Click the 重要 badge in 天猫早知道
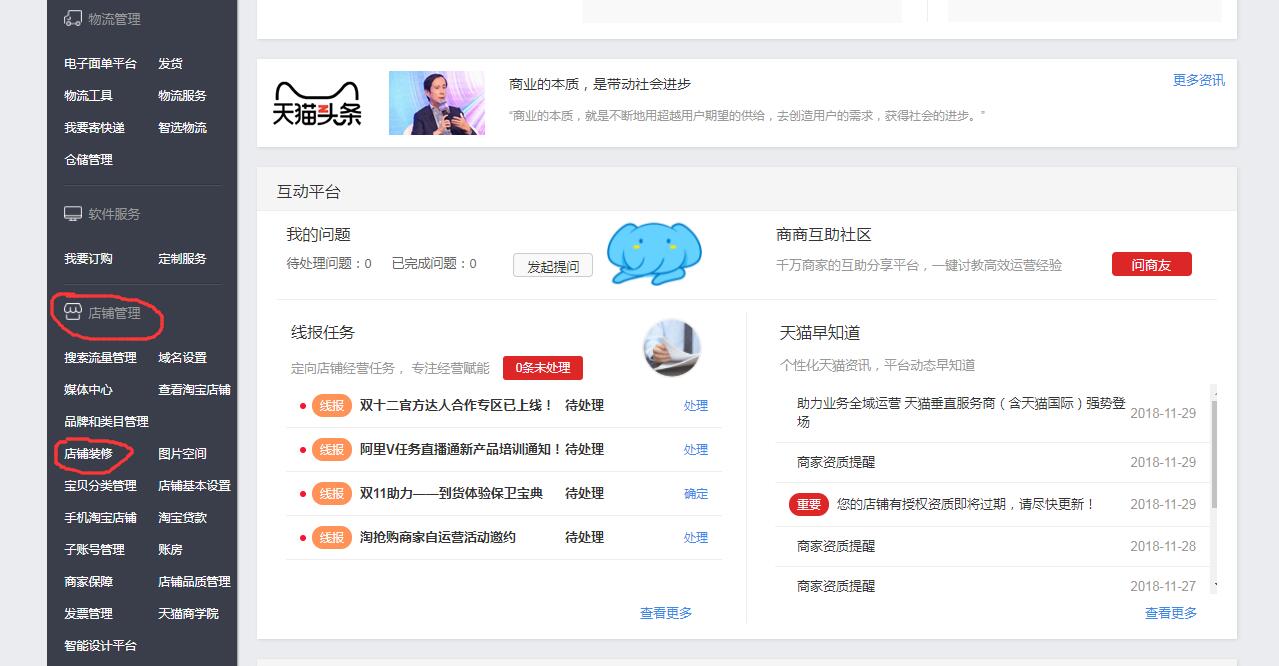This screenshot has width=1279, height=666. pos(807,505)
